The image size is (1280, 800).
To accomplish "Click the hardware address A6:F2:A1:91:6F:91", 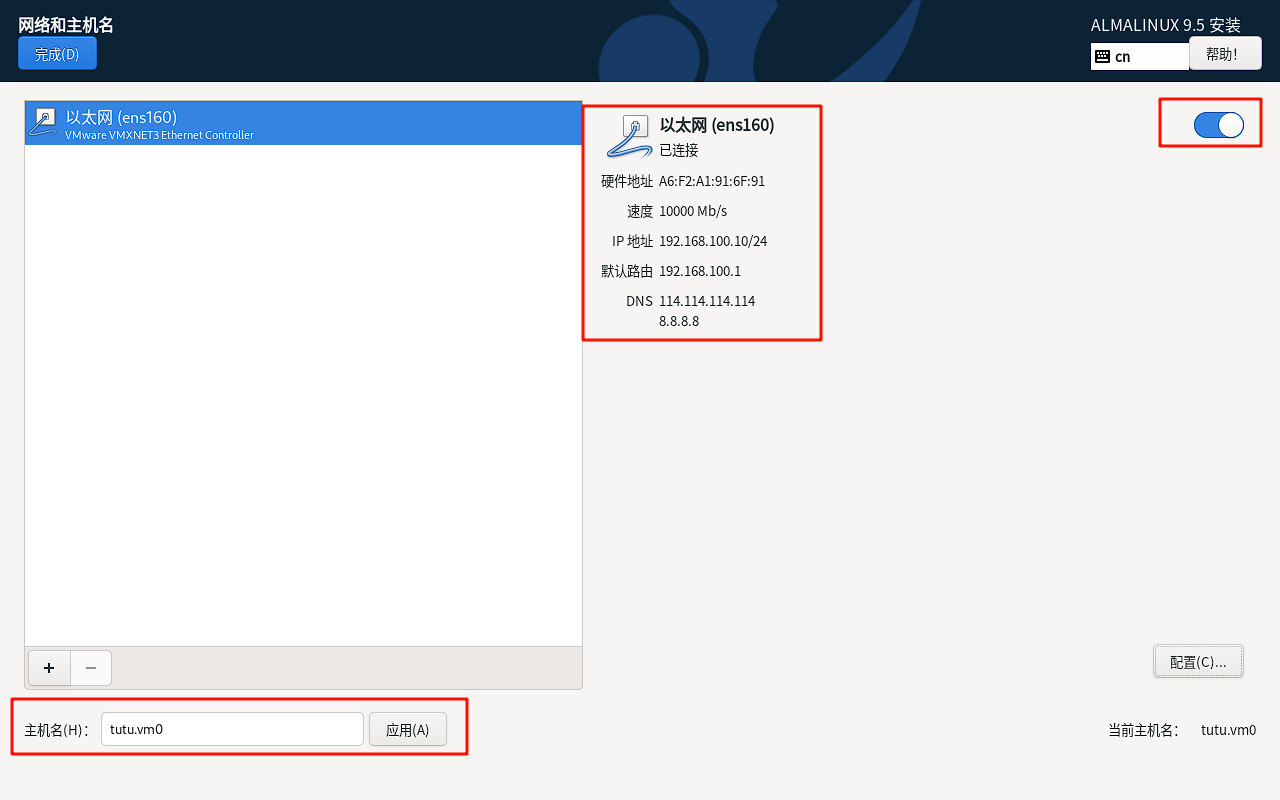I will [711, 181].
